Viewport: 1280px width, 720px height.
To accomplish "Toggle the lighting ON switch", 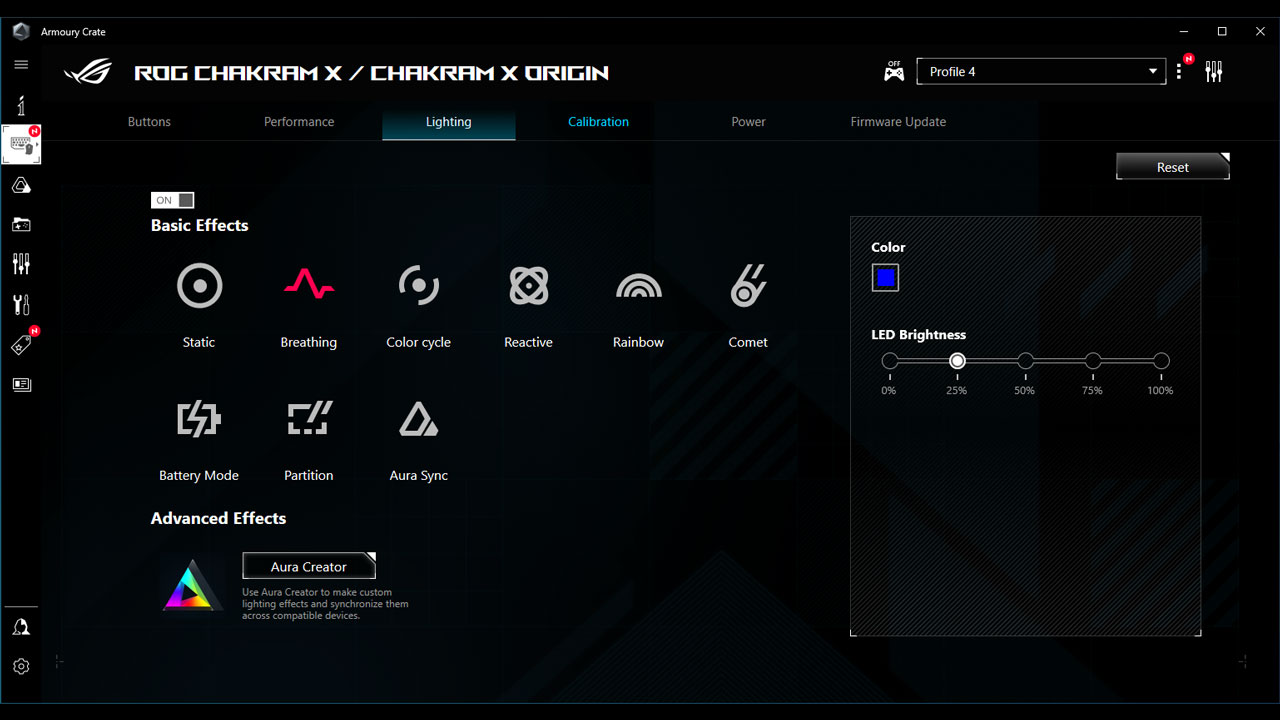I will click(x=172, y=200).
